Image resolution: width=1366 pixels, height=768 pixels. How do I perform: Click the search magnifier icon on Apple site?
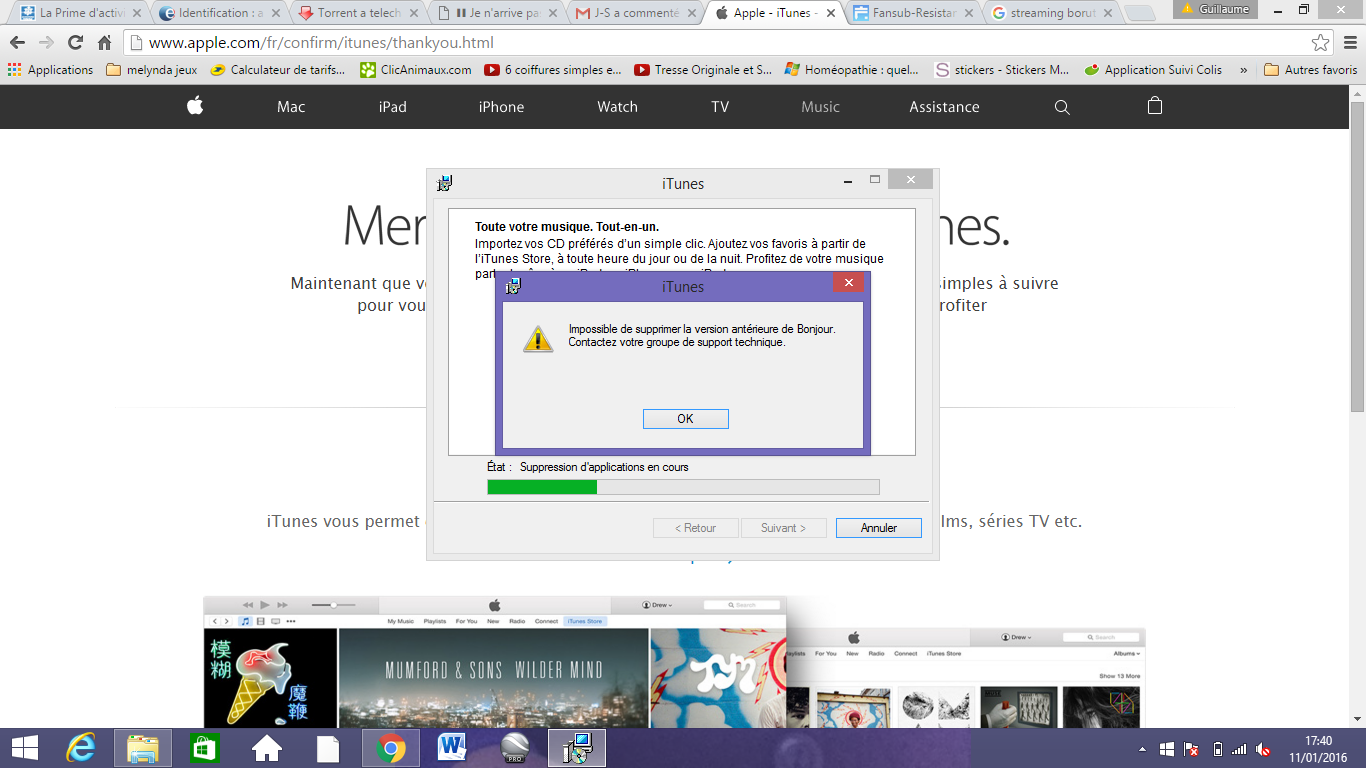[1062, 107]
